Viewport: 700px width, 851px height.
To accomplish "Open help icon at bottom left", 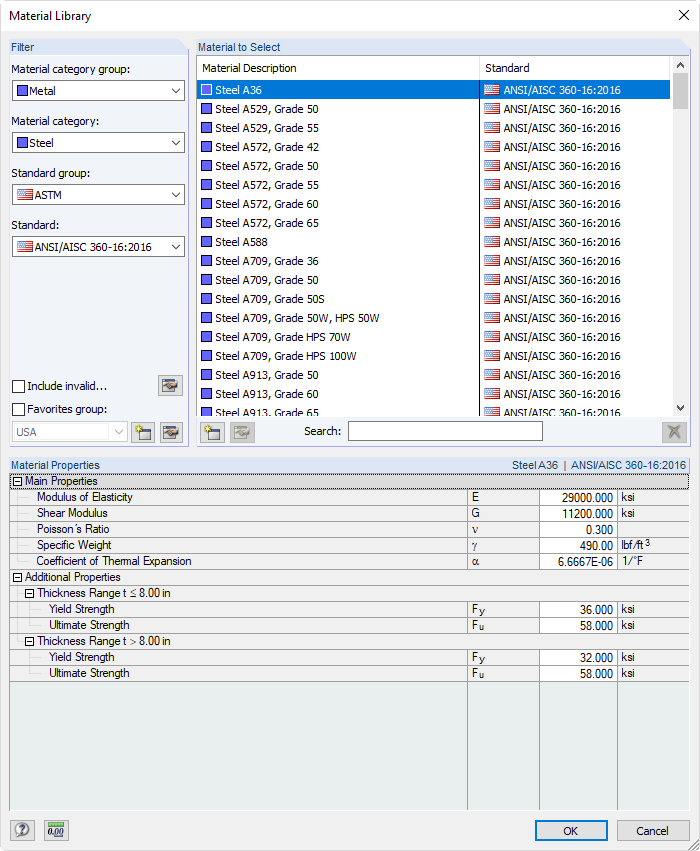I will (x=22, y=830).
